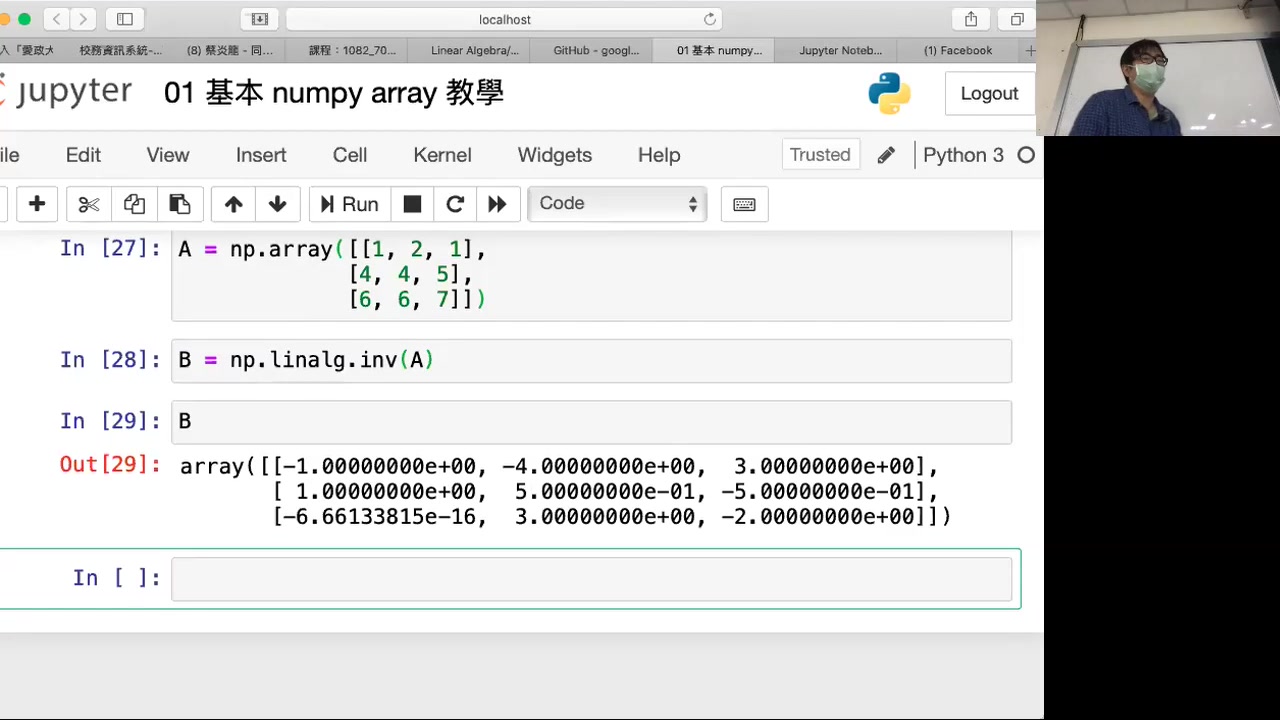Restart the kernel

[455, 204]
